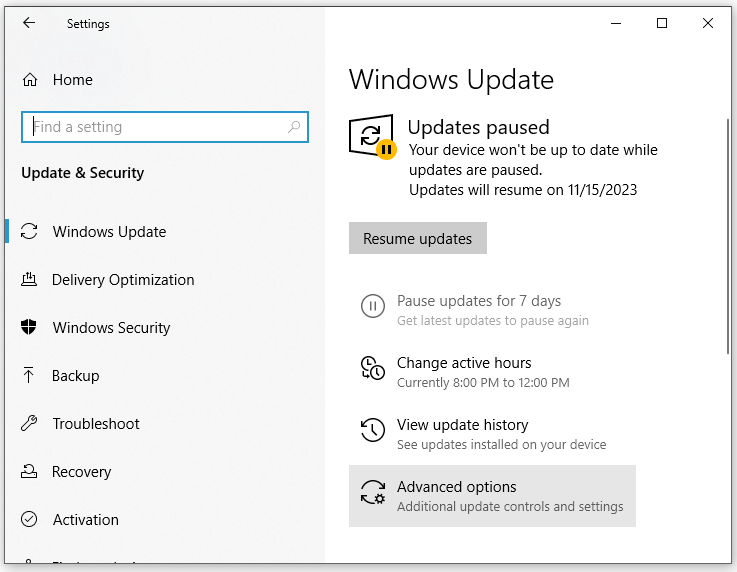
Task: Open Advanced options
Action: pyautogui.click(x=492, y=496)
